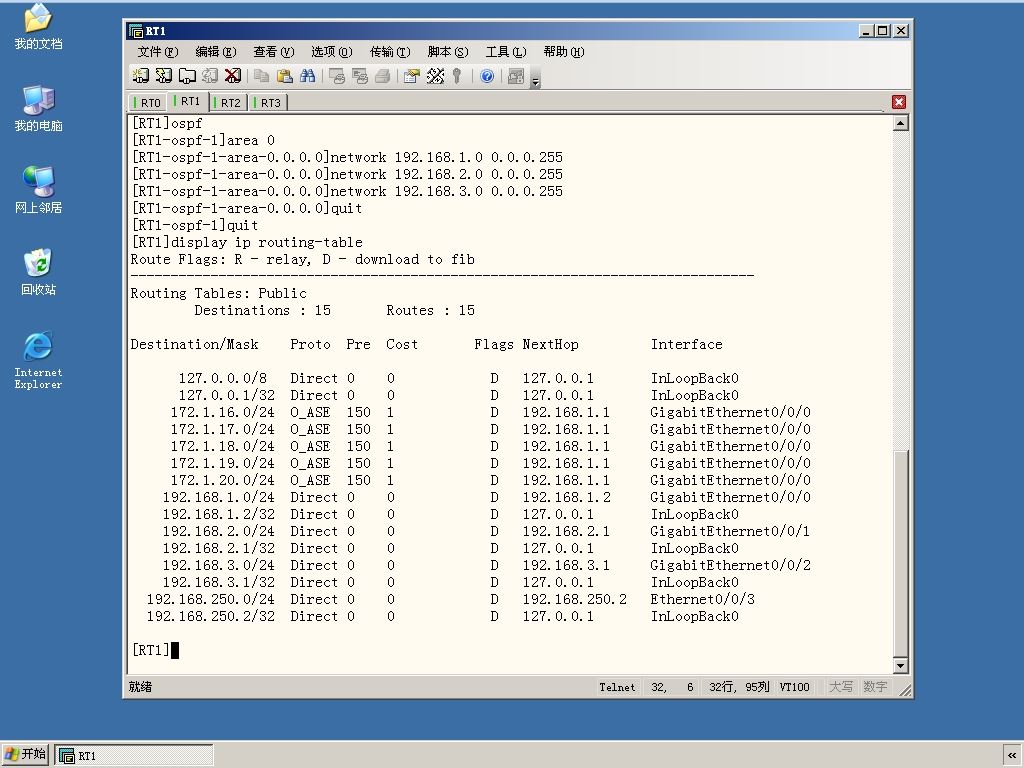Click the terminal scrollbar down arrow

(901, 665)
